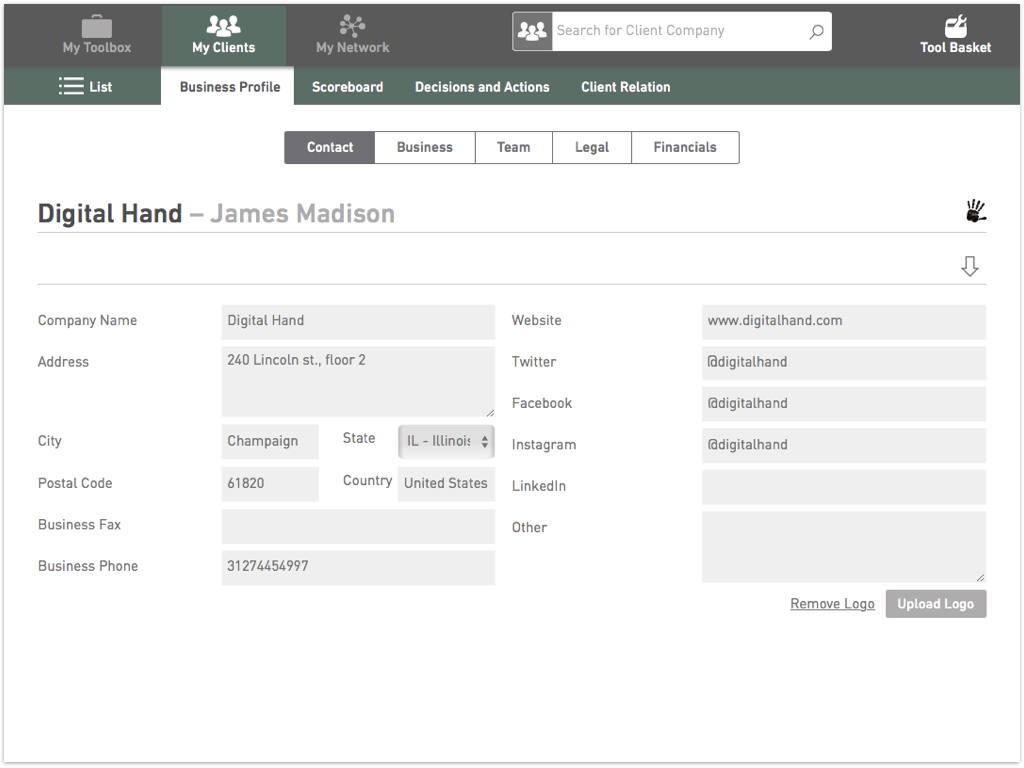The width and height of the screenshot is (1024, 768).
Task: Click the empty LinkedIn field
Action: [x=844, y=487]
